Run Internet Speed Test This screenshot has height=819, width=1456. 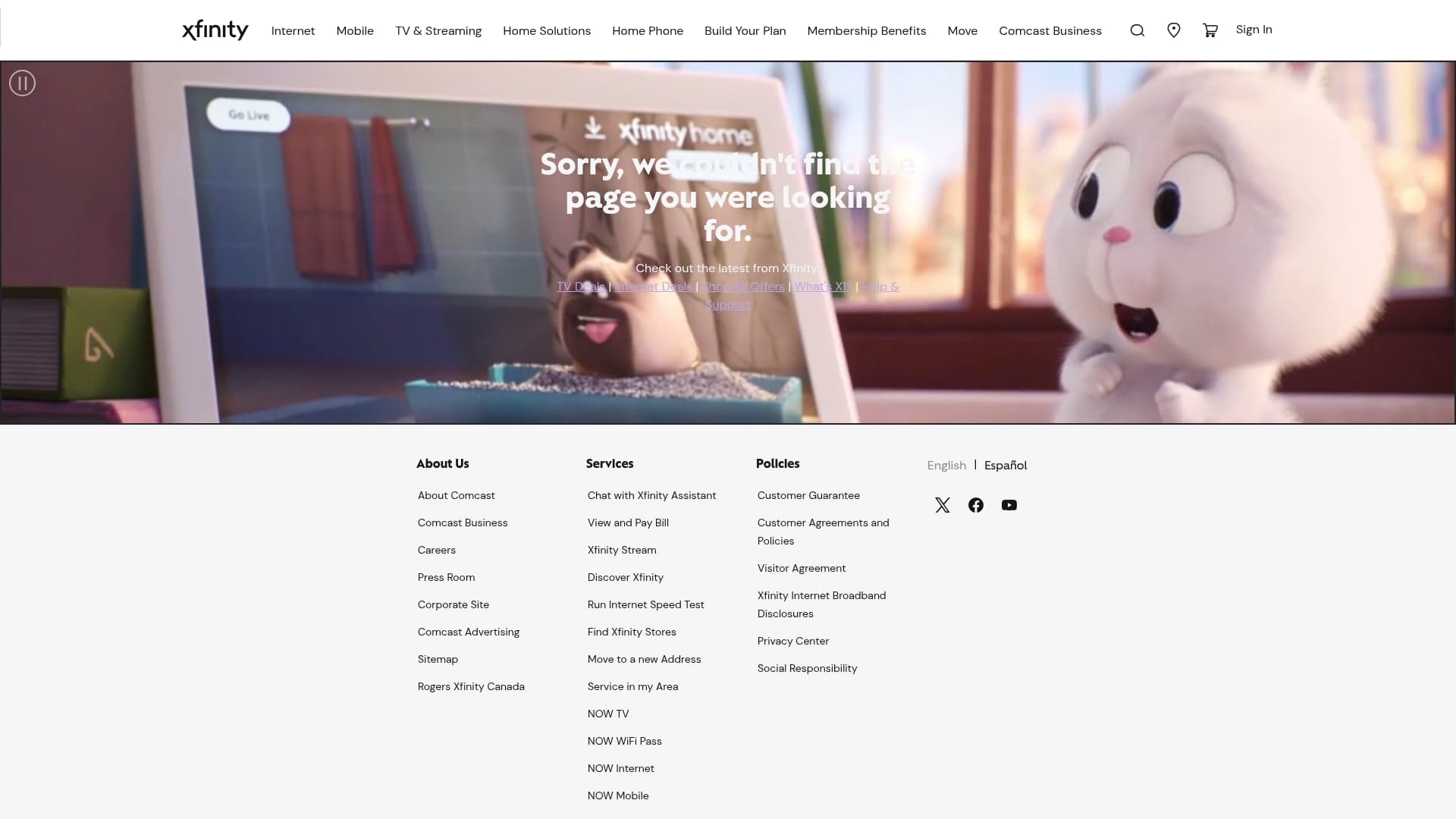[646, 605]
